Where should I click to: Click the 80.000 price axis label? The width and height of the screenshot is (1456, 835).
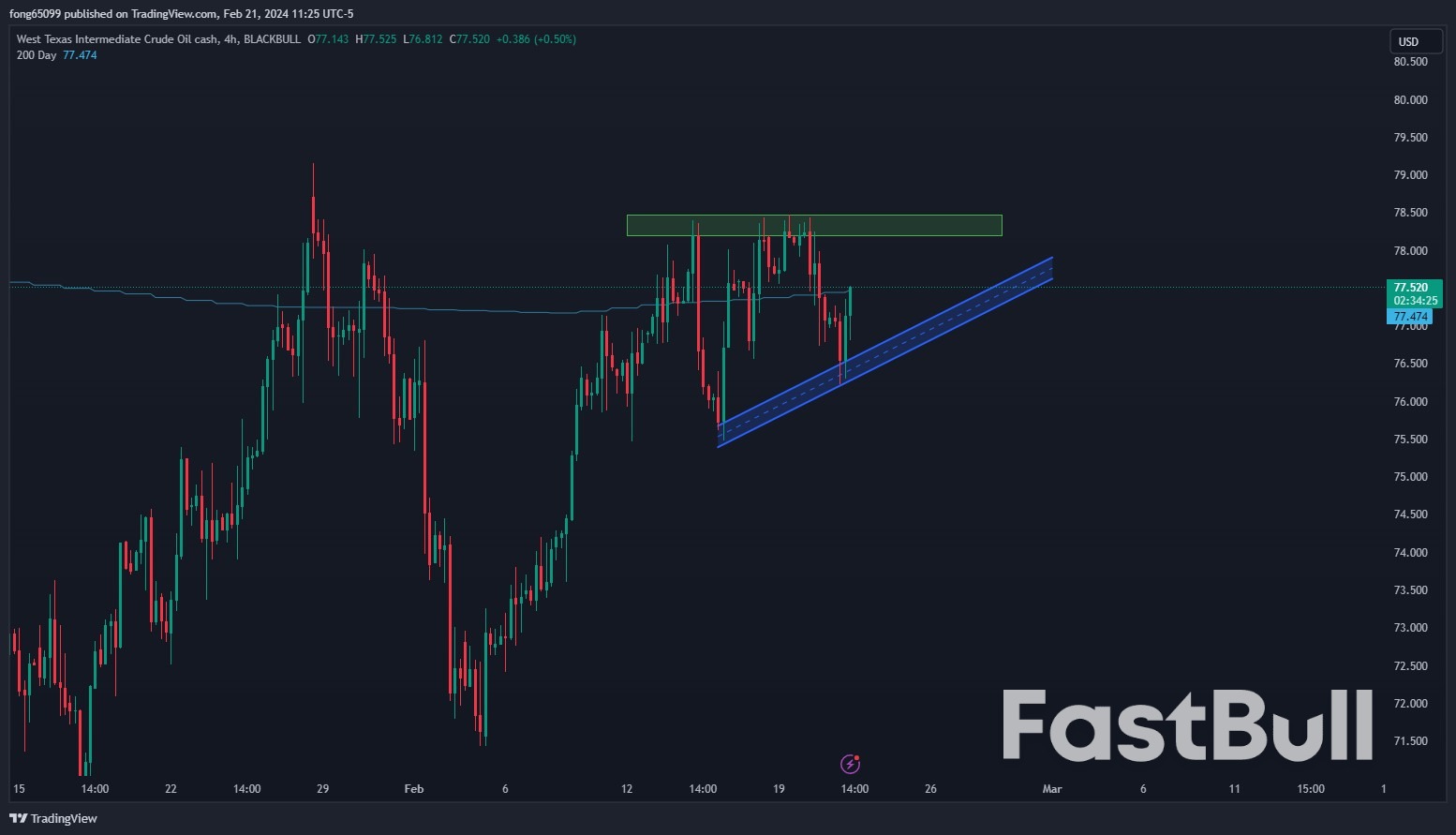[x=1410, y=100]
